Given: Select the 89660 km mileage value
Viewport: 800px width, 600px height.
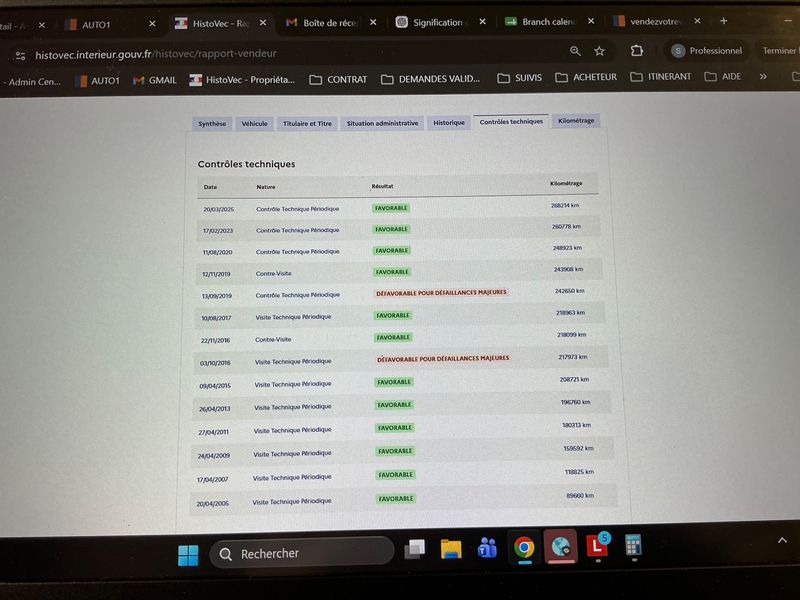Looking at the screenshot, I should (580, 495).
